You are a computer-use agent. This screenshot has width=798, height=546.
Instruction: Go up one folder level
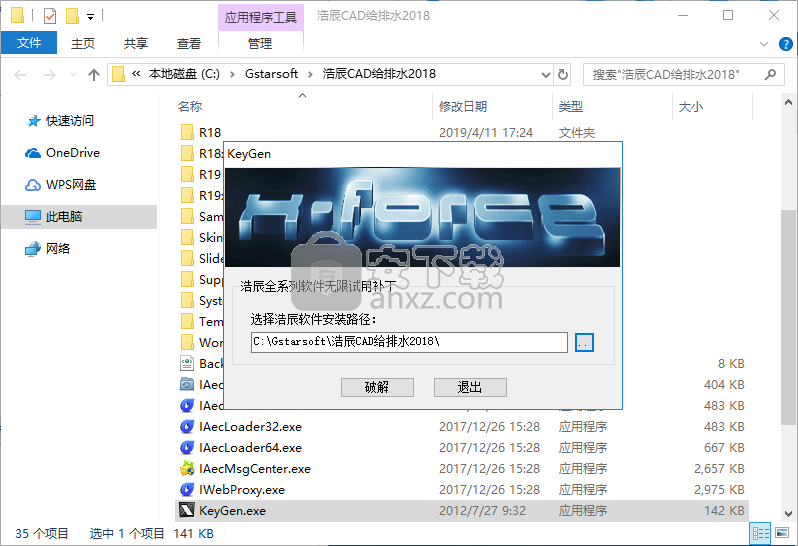94,75
